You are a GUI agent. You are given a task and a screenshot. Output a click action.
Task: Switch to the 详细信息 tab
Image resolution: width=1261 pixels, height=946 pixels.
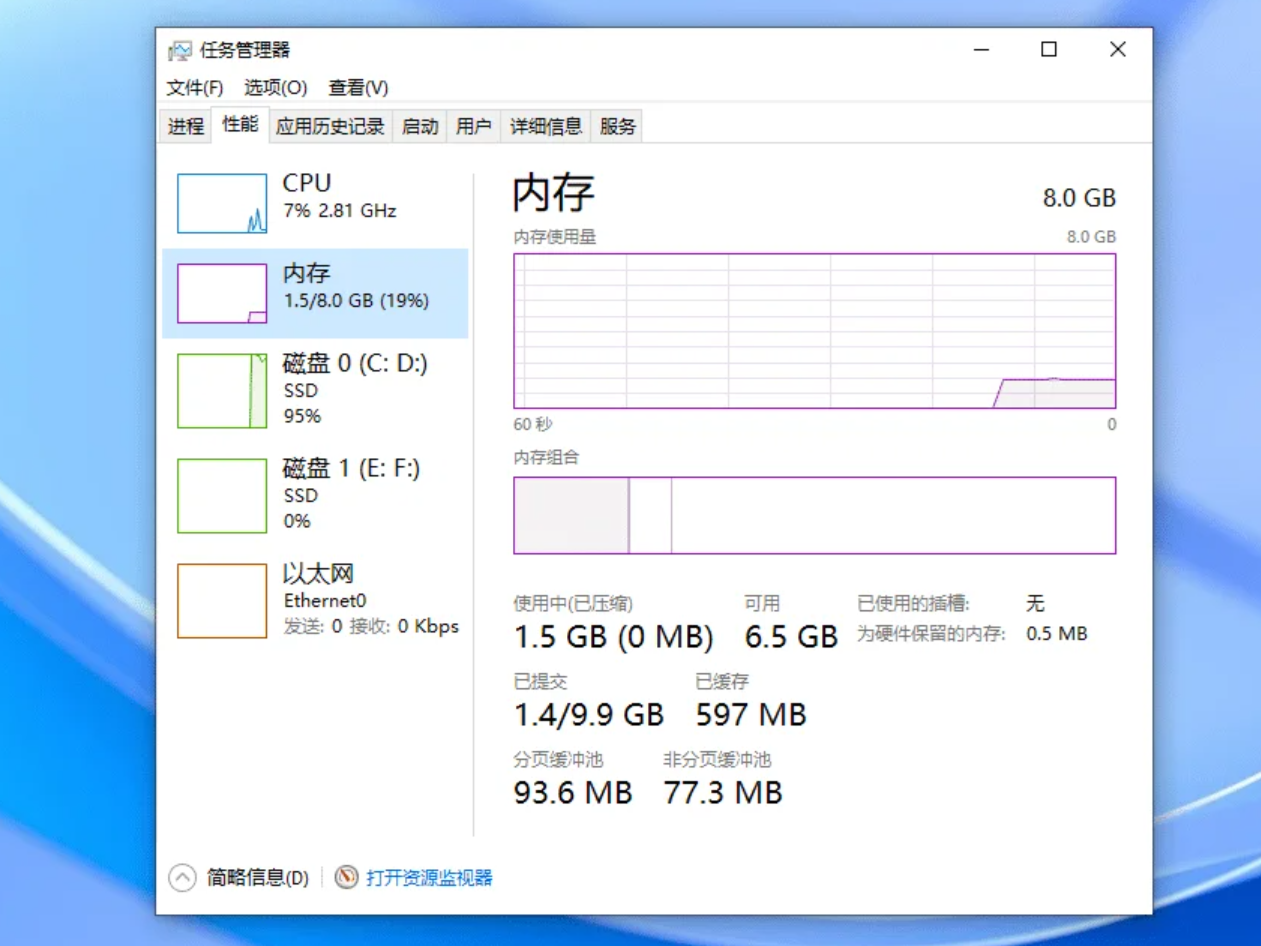pos(544,126)
